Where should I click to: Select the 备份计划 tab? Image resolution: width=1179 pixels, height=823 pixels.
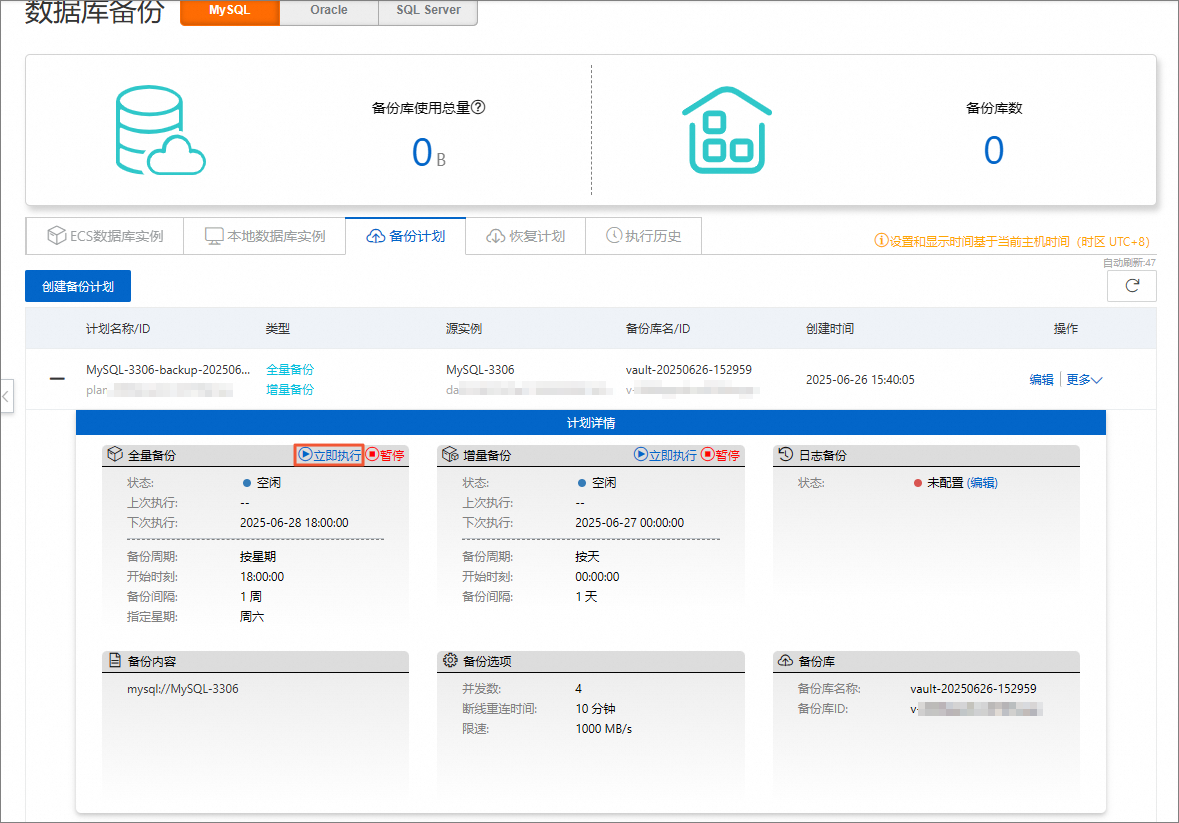[406, 236]
